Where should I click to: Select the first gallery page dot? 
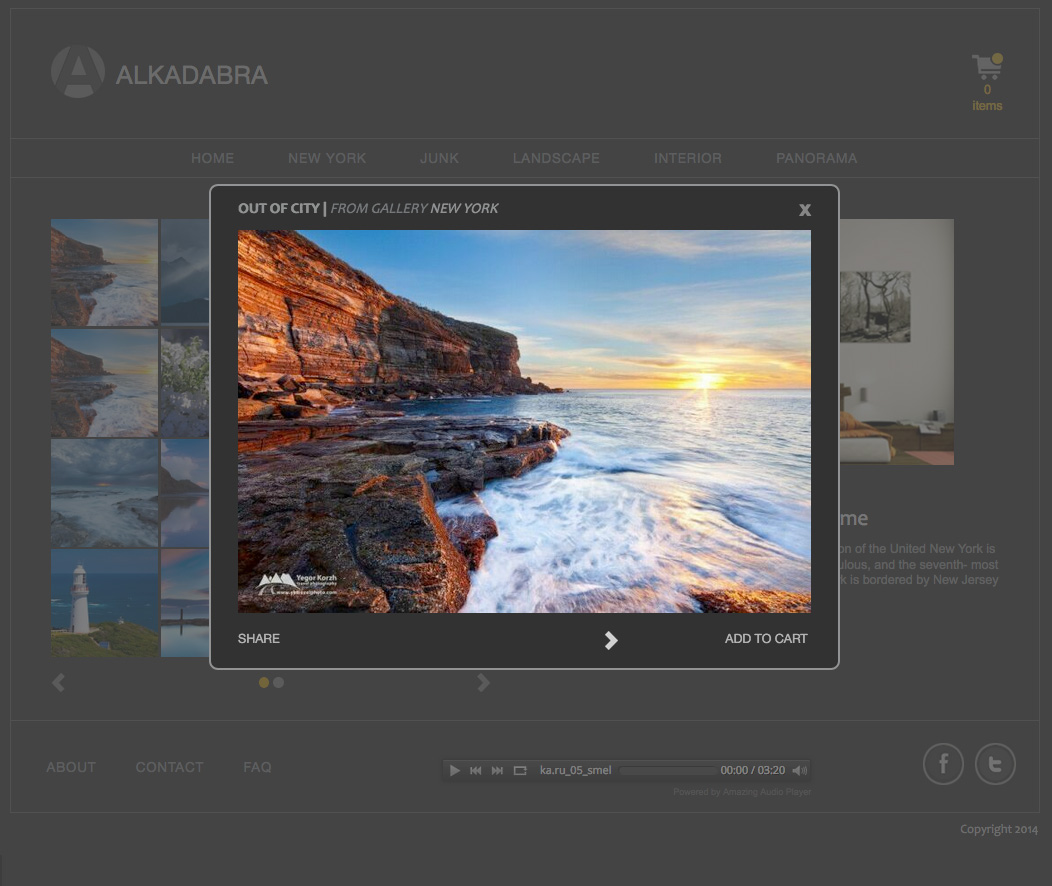pyautogui.click(x=264, y=682)
